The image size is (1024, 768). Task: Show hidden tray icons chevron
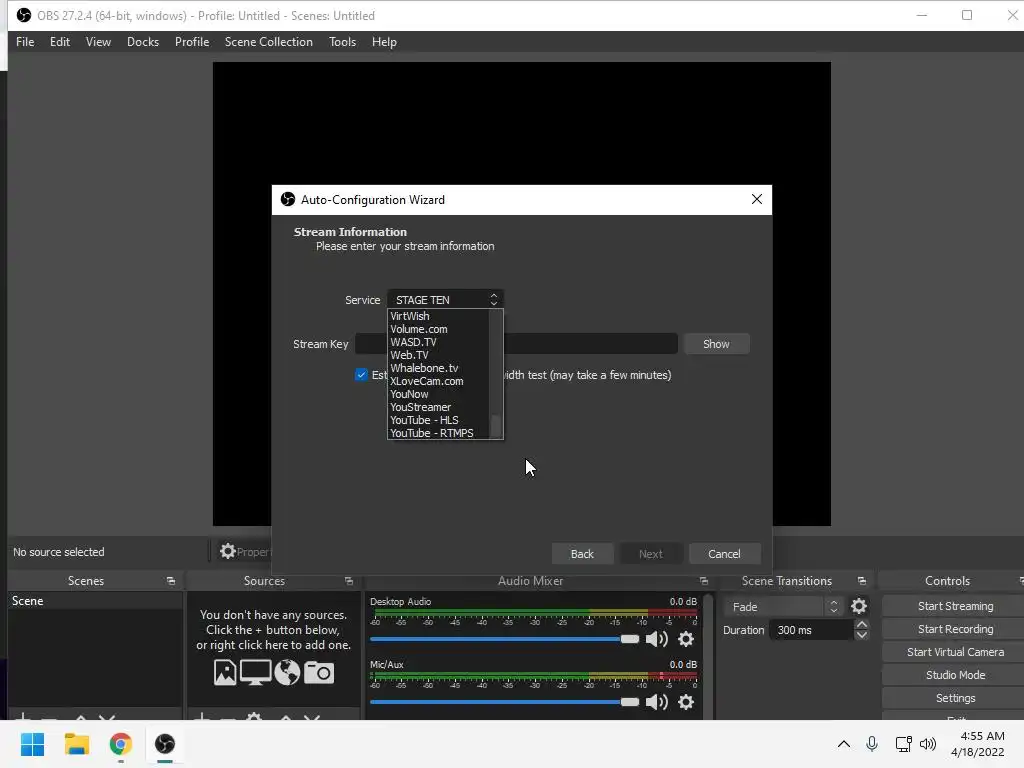click(844, 744)
